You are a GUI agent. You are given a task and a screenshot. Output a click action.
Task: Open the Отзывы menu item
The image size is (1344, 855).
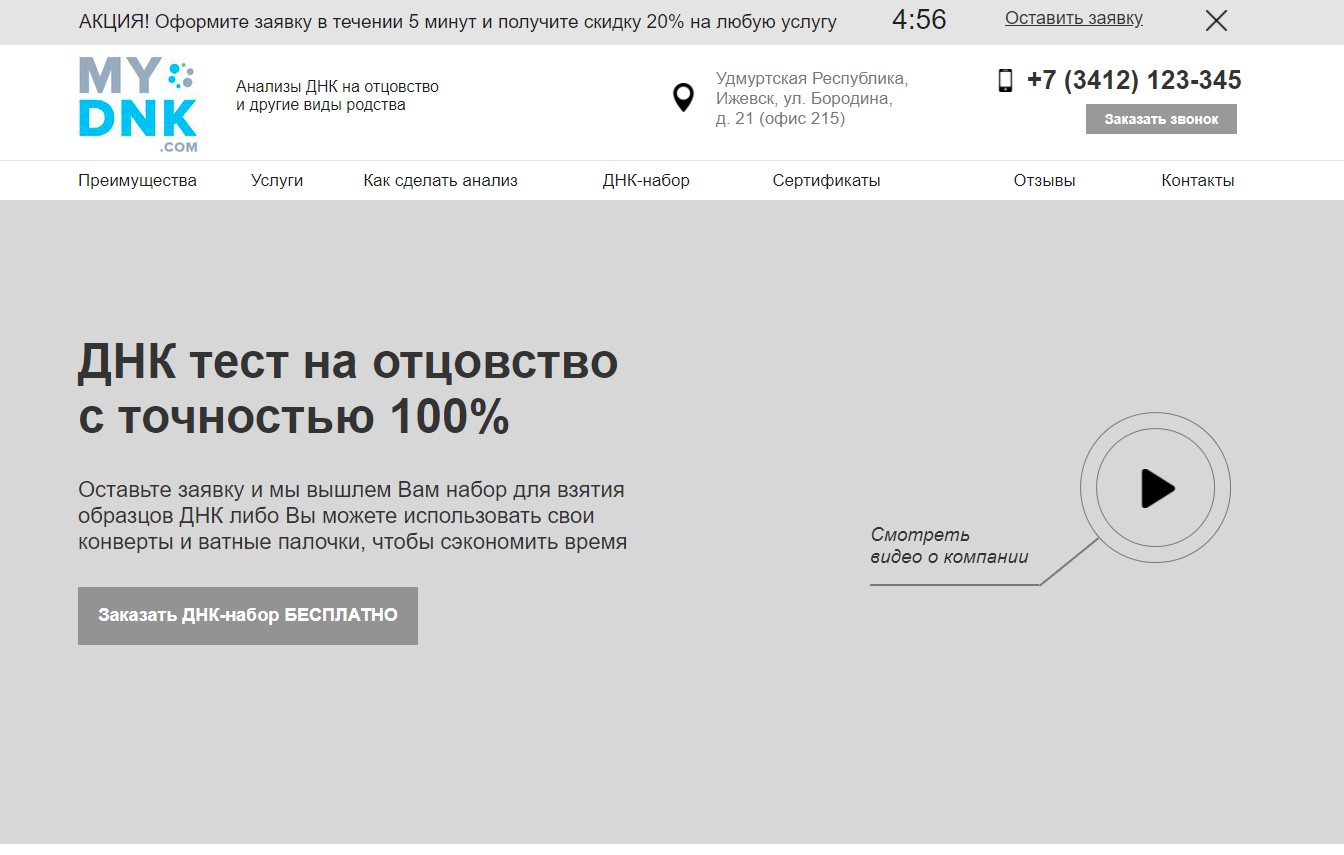coord(1044,181)
